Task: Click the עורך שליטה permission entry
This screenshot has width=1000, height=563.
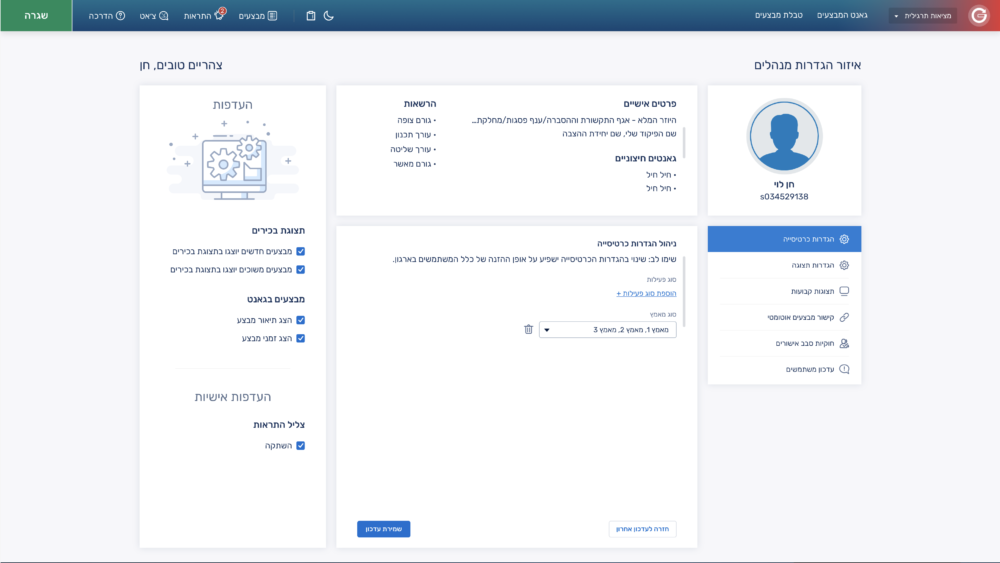Action: (x=413, y=149)
